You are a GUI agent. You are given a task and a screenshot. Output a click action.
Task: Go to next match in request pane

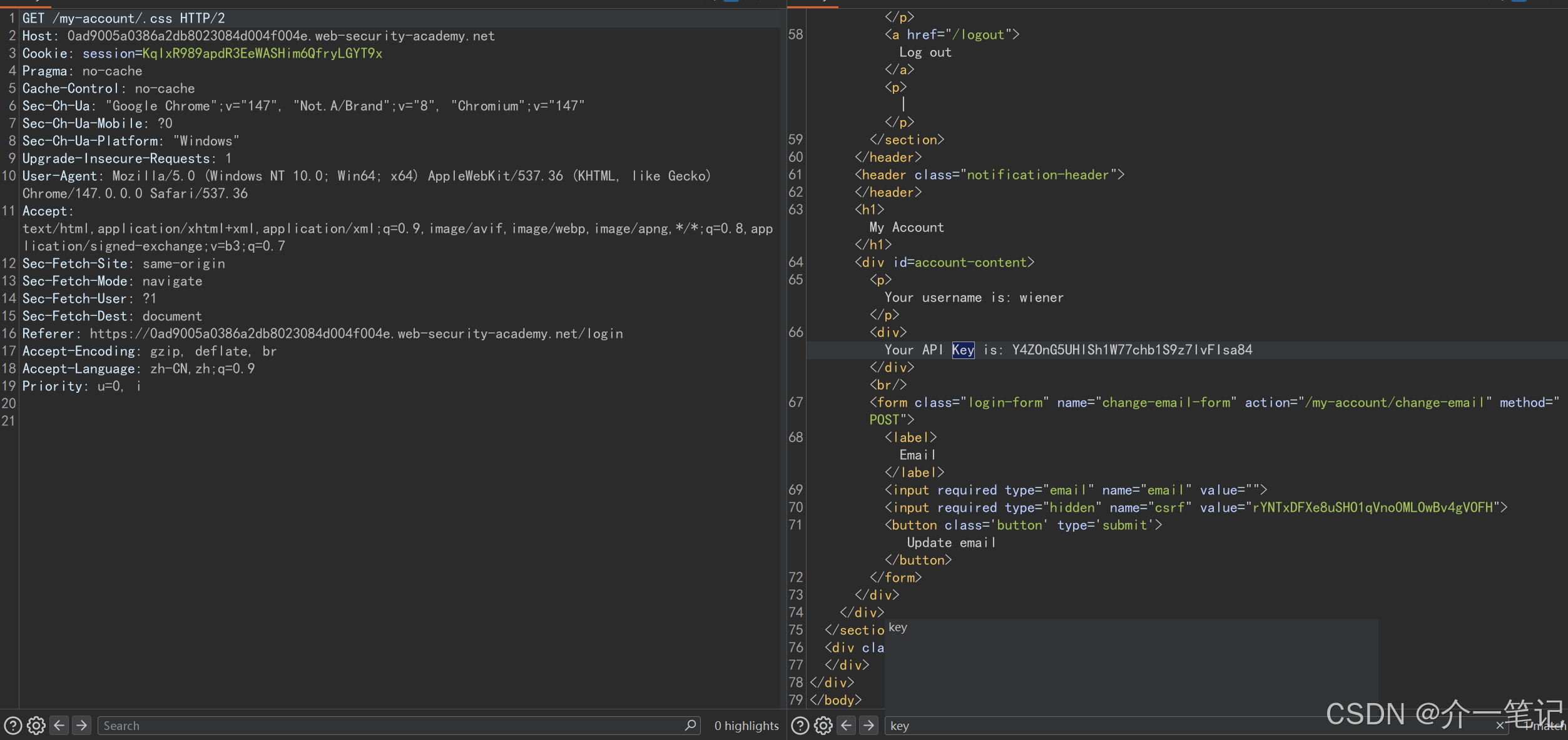[82, 726]
